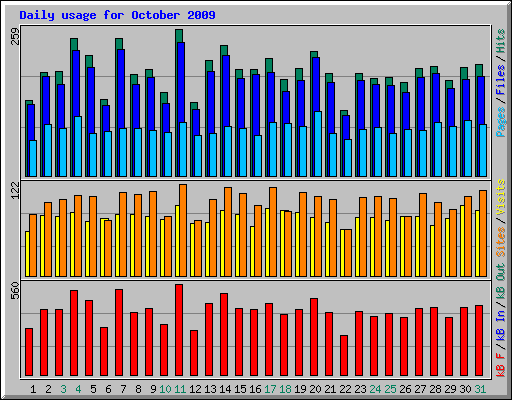Click day 4 on the x-axis
Image resolution: width=512 pixels, height=400 pixels.
[78, 389]
